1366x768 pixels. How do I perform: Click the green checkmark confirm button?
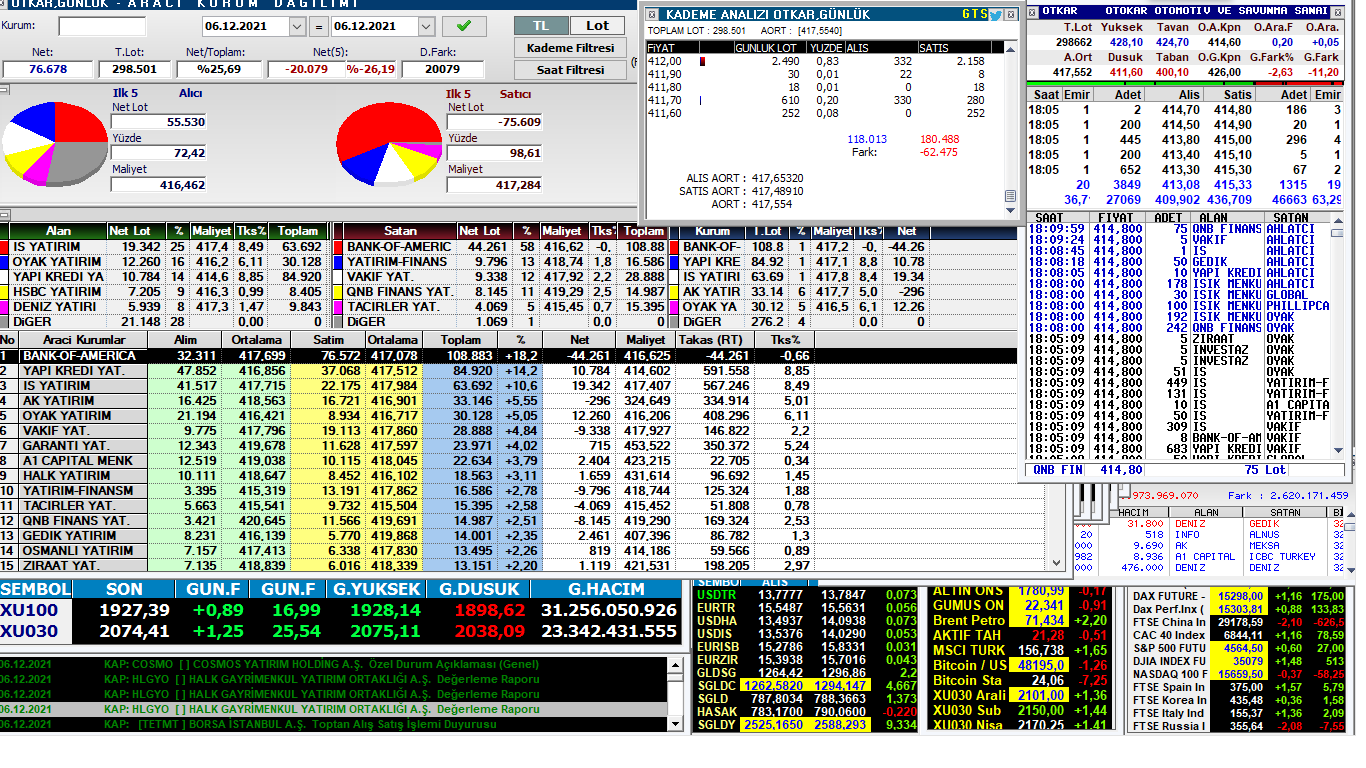pos(464,26)
